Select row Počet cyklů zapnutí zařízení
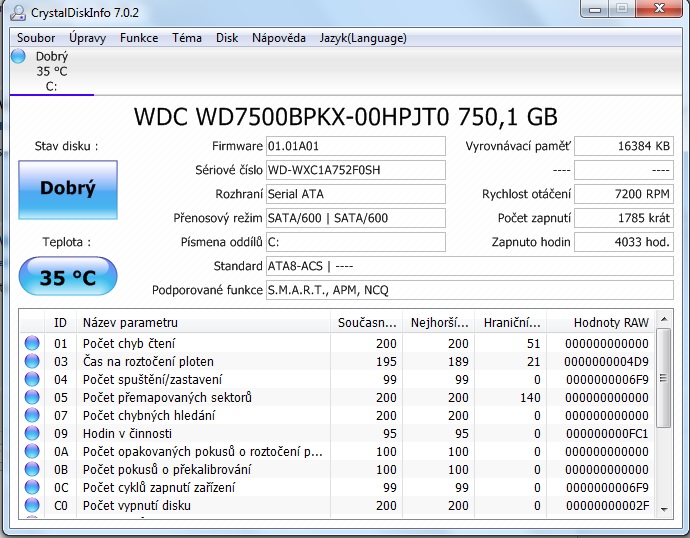This screenshot has width=690, height=538. (x=337, y=487)
